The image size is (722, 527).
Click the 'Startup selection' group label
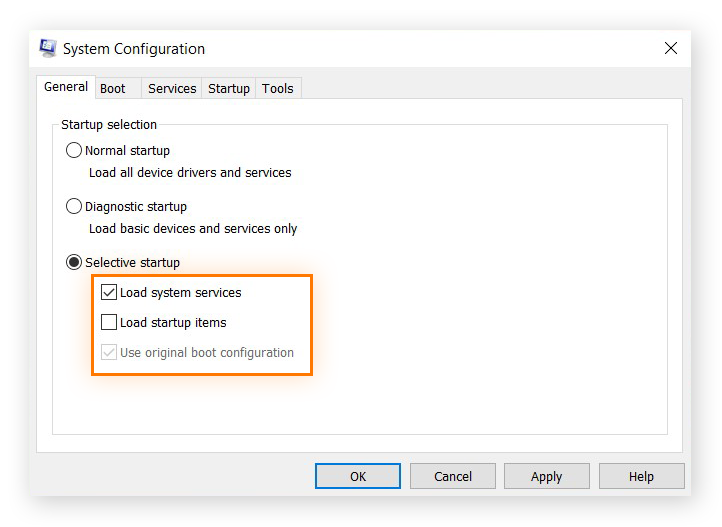click(109, 125)
